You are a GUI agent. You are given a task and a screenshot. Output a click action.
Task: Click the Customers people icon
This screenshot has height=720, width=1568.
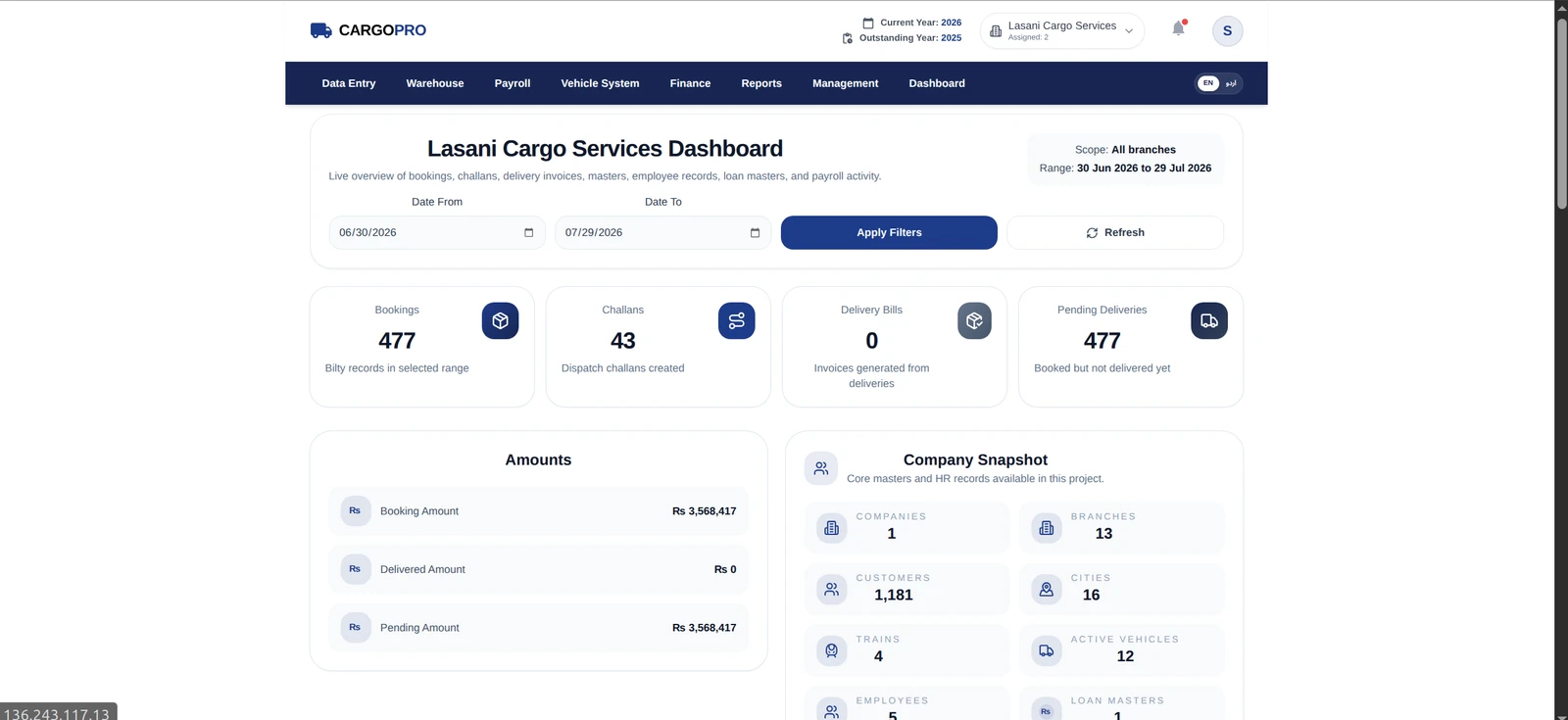[x=832, y=590]
